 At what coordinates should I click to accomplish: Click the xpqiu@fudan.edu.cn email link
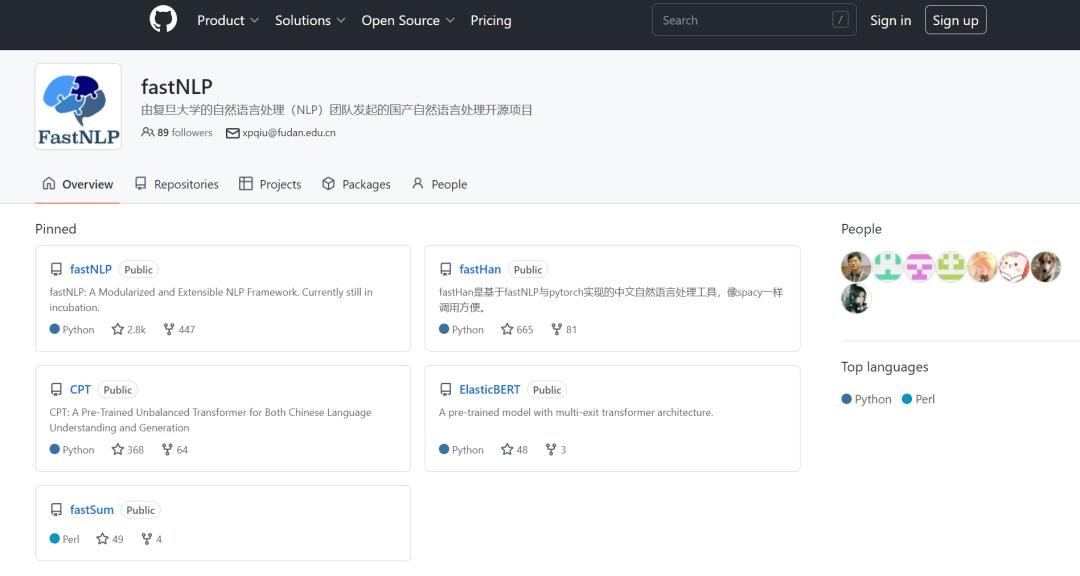[x=288, y=132]
